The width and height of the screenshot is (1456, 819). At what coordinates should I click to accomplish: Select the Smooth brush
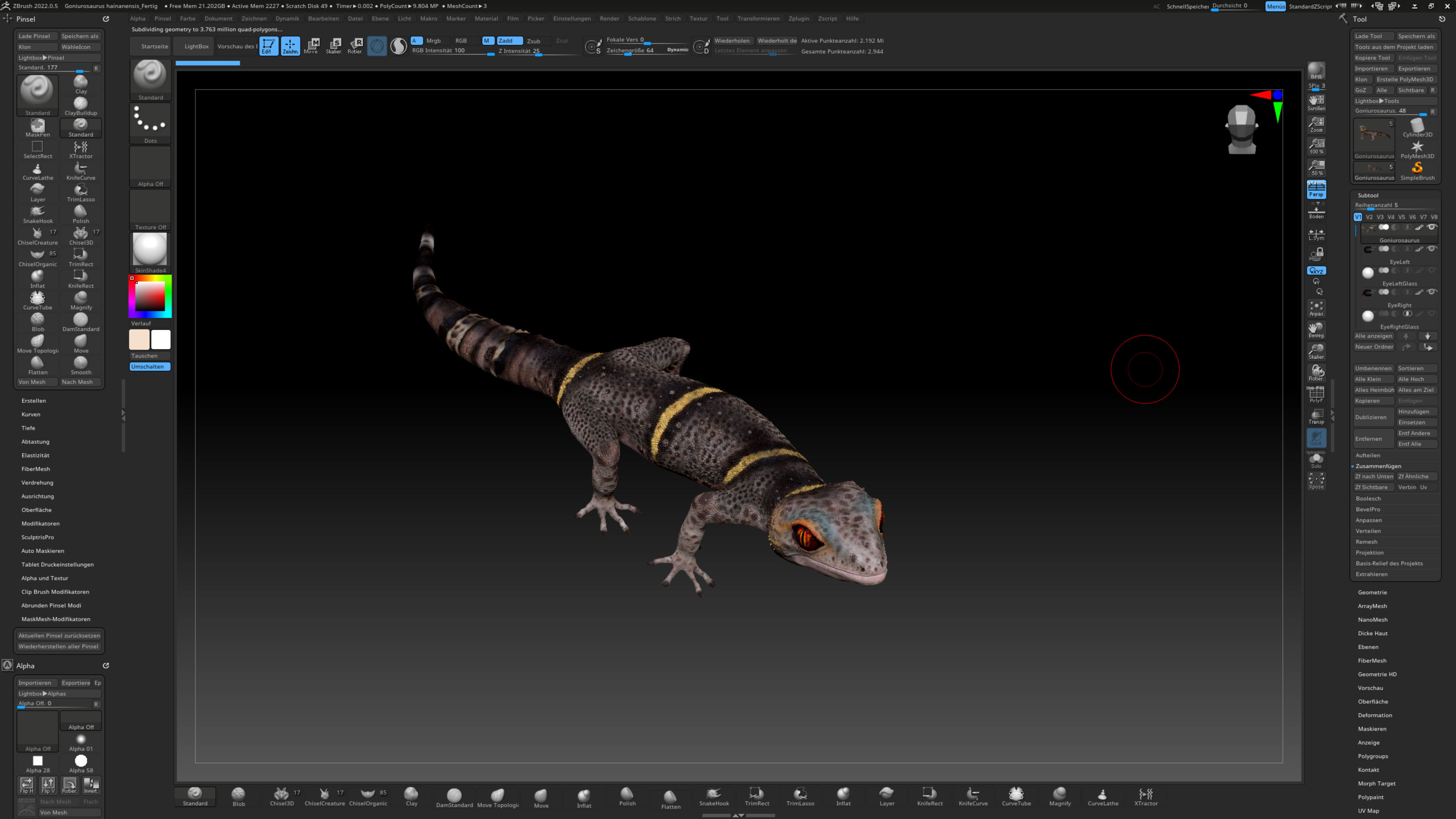tap(81, 366)
